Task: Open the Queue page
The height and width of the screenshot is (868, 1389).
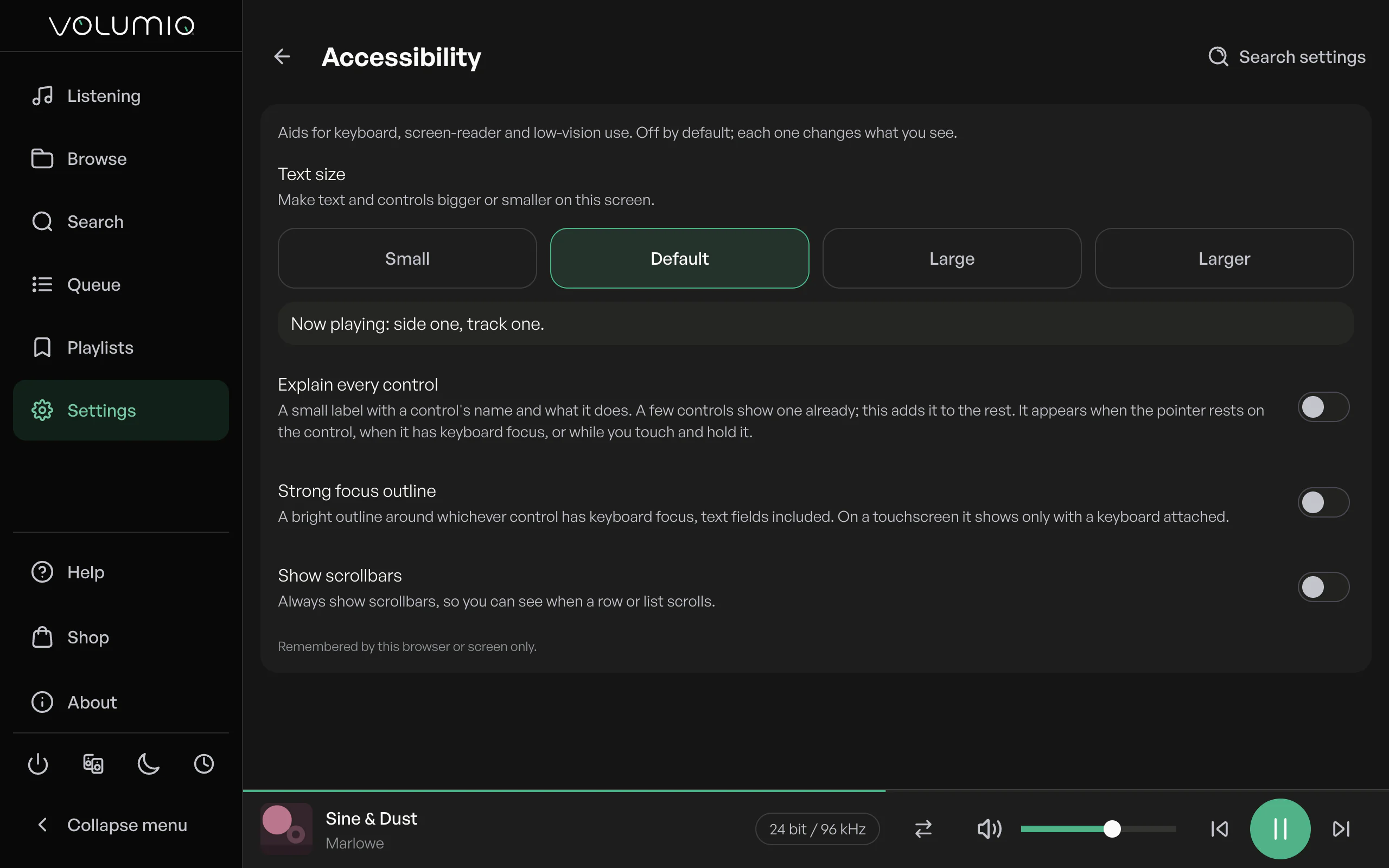Action: point(121,284)
